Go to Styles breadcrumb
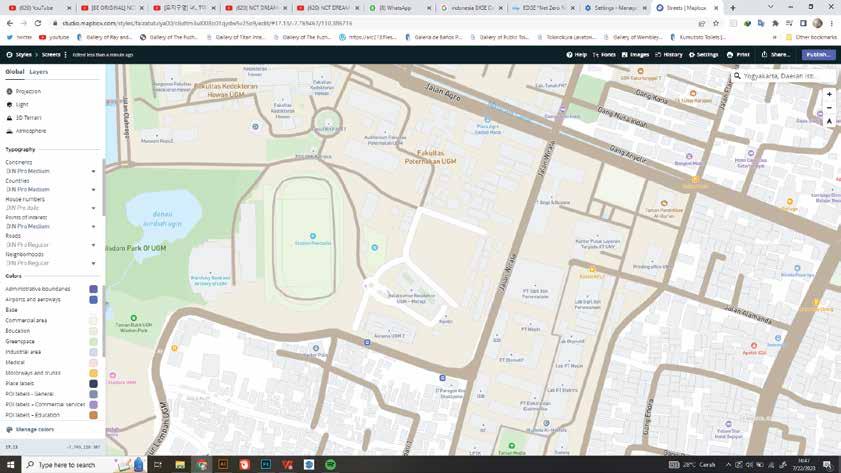This screenshot has height=473, width=841. 24,55
